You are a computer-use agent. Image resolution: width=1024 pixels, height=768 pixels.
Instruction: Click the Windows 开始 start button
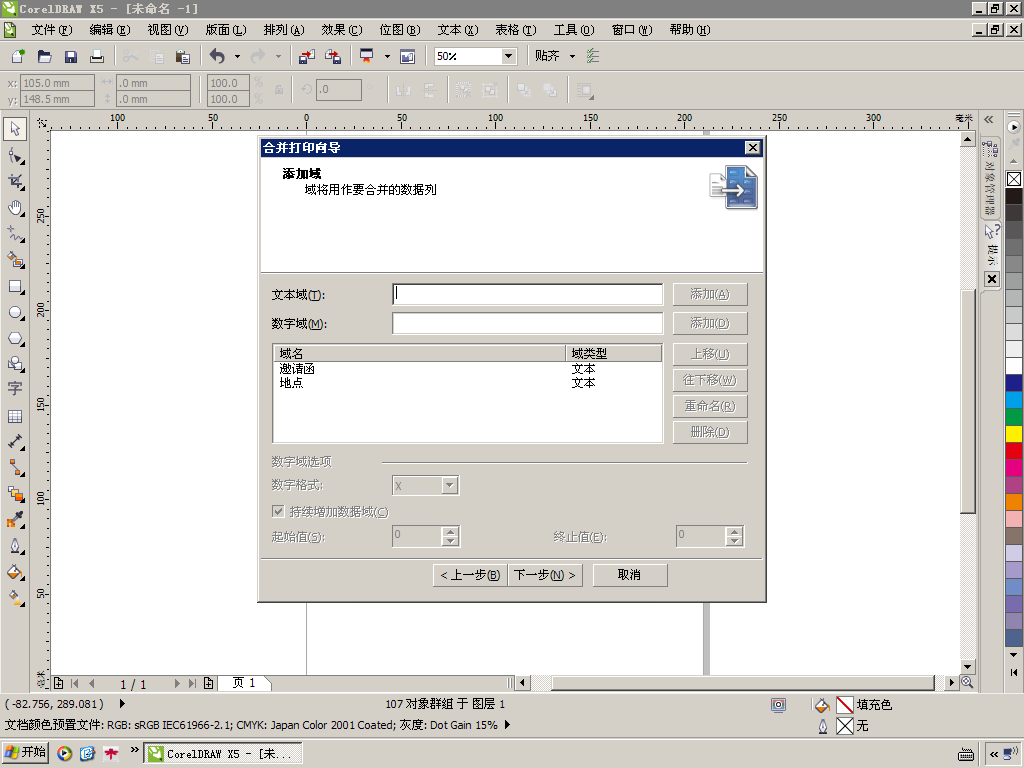click(25, 753)
